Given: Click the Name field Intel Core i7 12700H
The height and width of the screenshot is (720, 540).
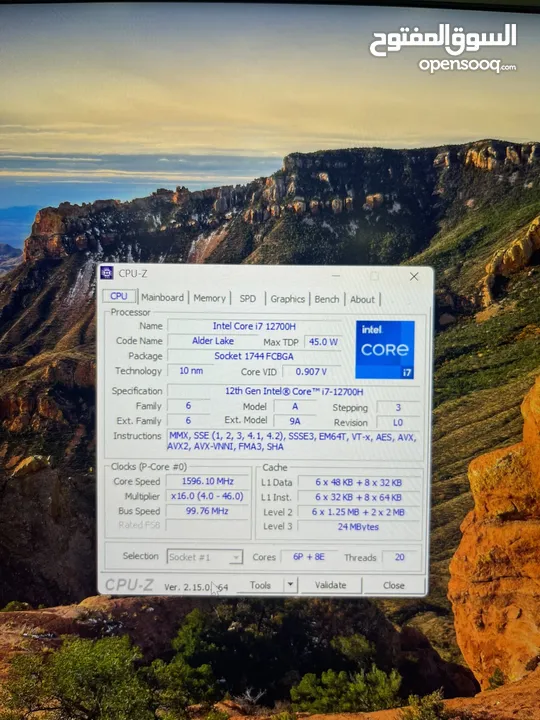Looking at the screenshot, I should [x=254, y=326].
